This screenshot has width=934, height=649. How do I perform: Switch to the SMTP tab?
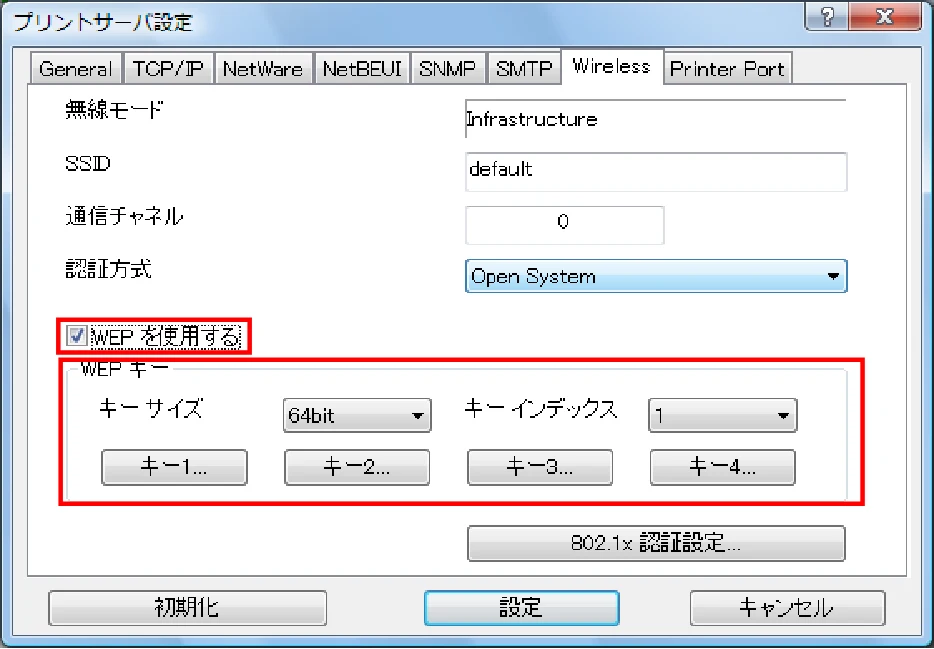[524, 69]
